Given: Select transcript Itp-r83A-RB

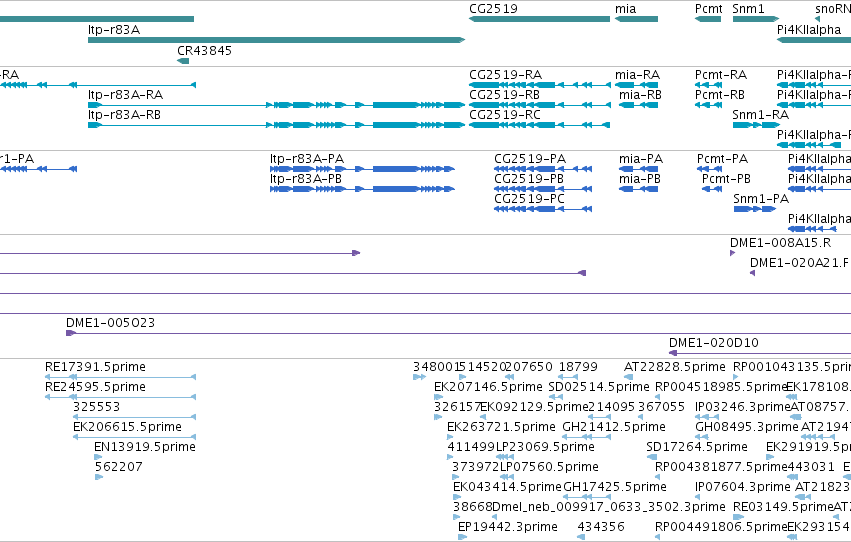Looking at the screenshot, I should tap(277, 125).
